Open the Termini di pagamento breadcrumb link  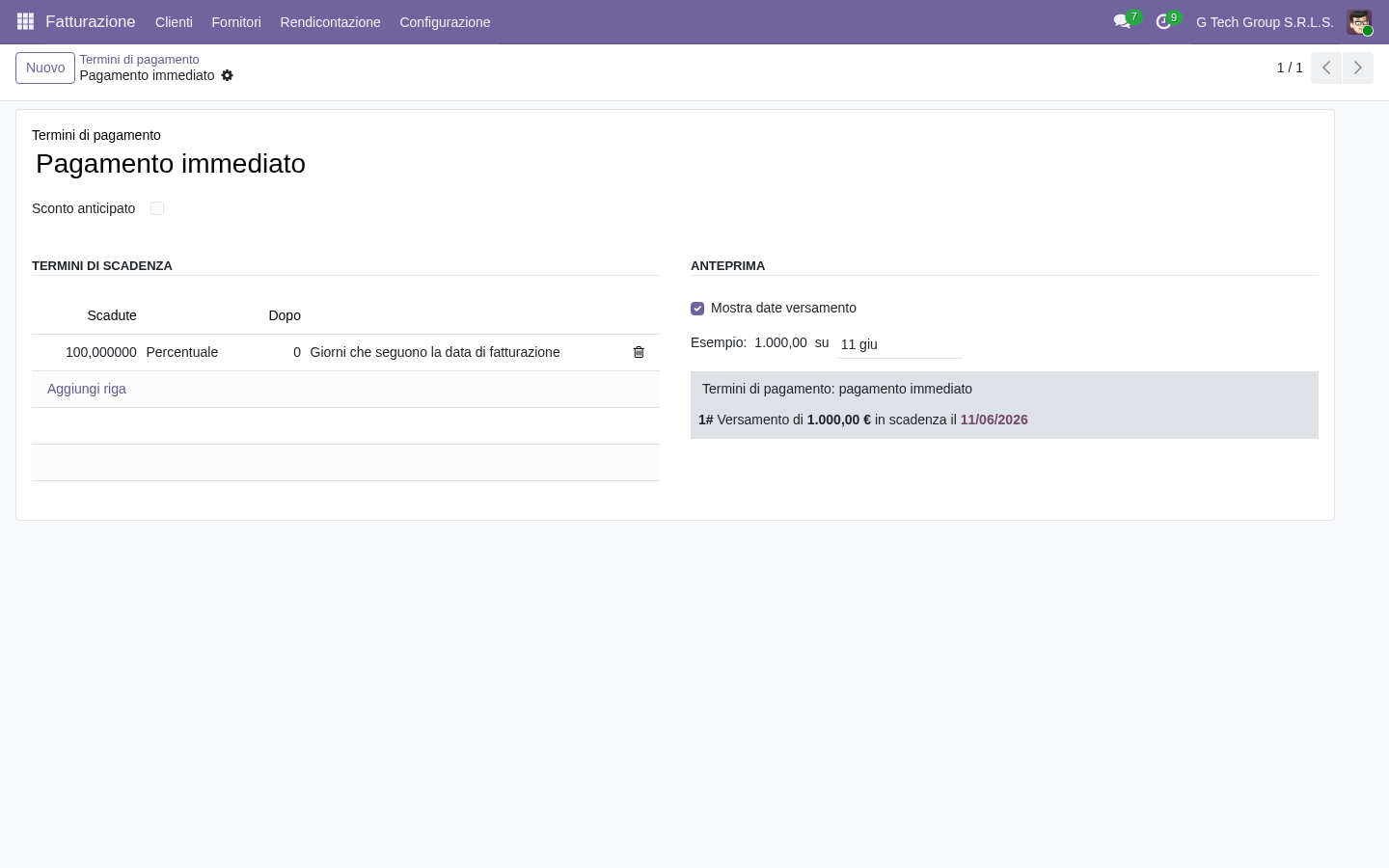coord(139,59)
